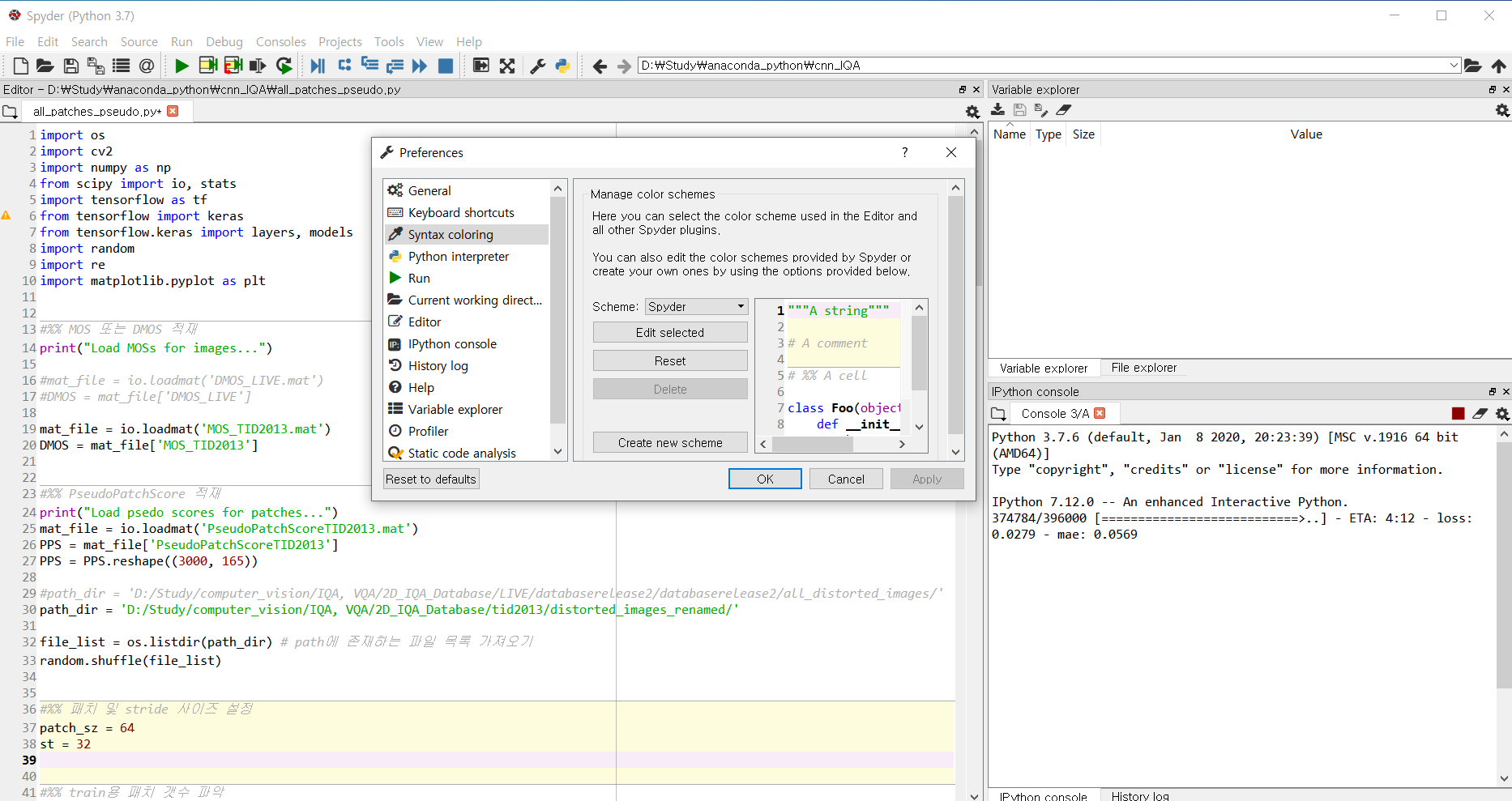Click the Preferences section list vertical scrollbar
Screen dimensions: 1512x801
[x=557, y=320]
